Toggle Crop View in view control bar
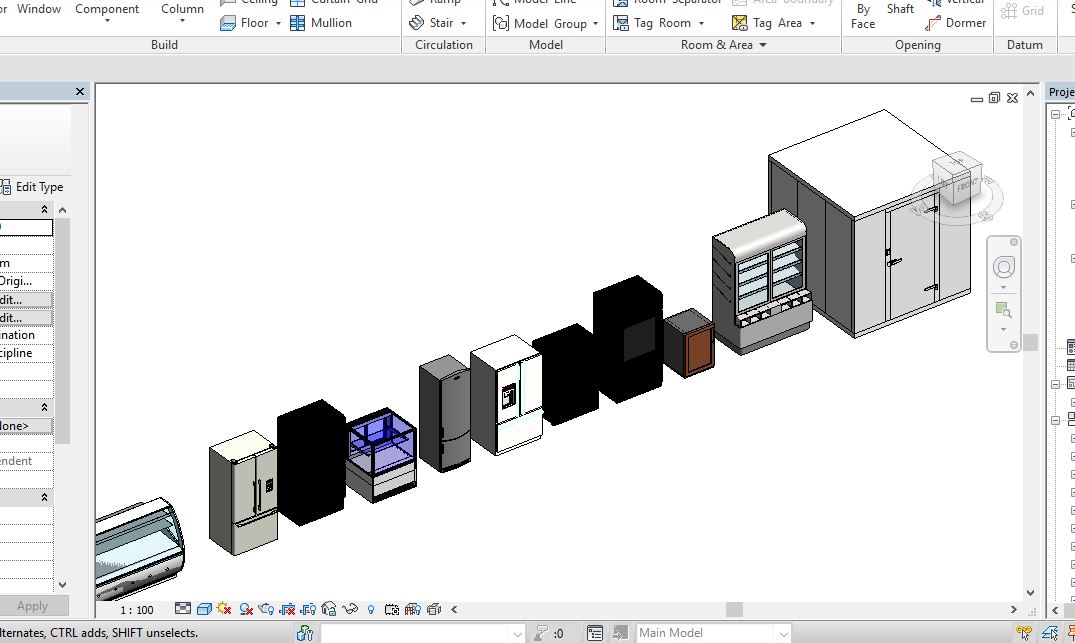This screenshot has height=643, width=1075. click(x=287, y=609)
